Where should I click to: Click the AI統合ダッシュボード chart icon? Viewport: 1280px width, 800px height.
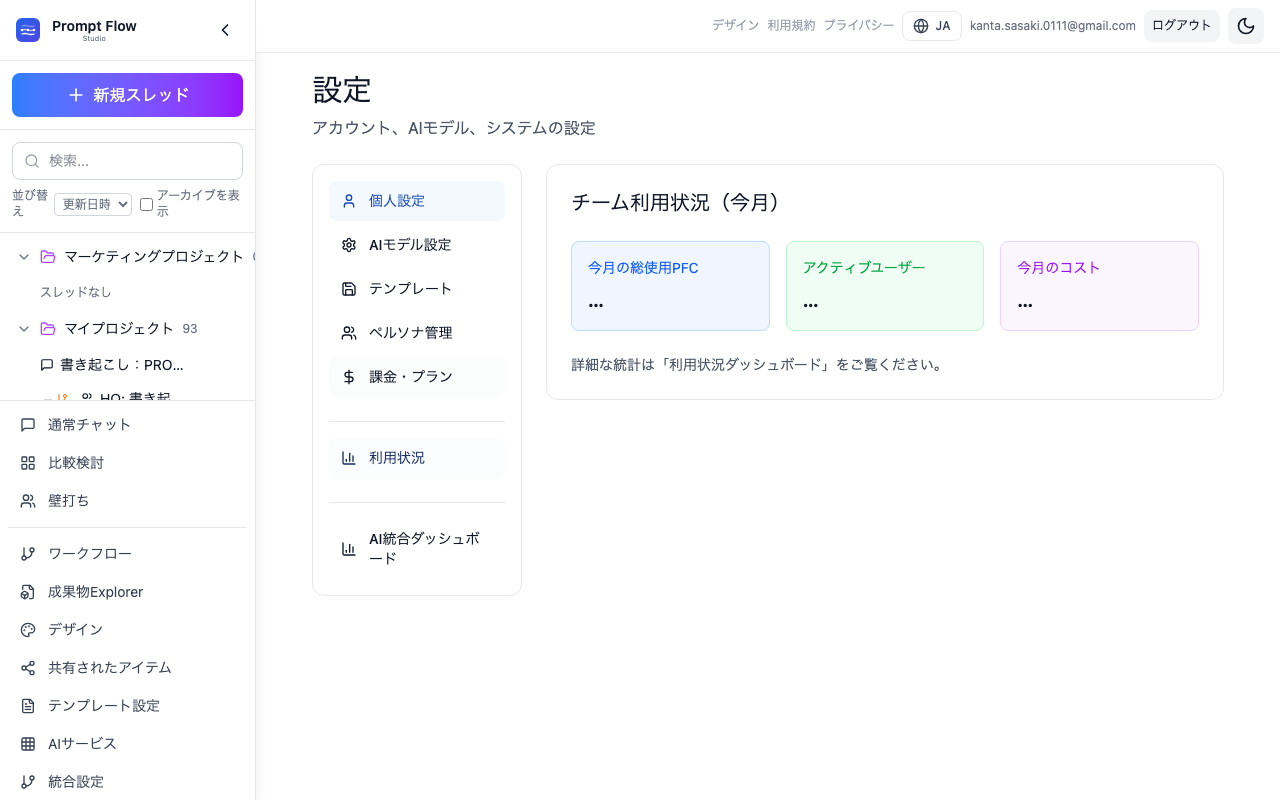[x=349, y=549]
